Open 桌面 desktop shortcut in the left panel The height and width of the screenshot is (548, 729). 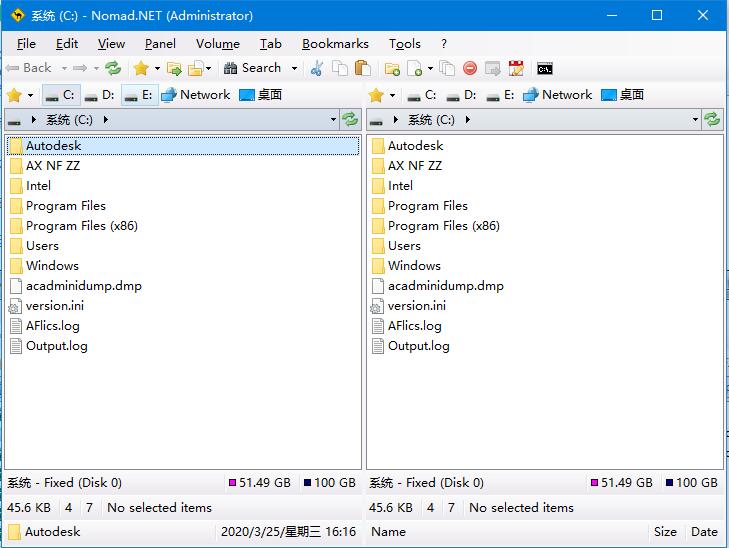260,95
